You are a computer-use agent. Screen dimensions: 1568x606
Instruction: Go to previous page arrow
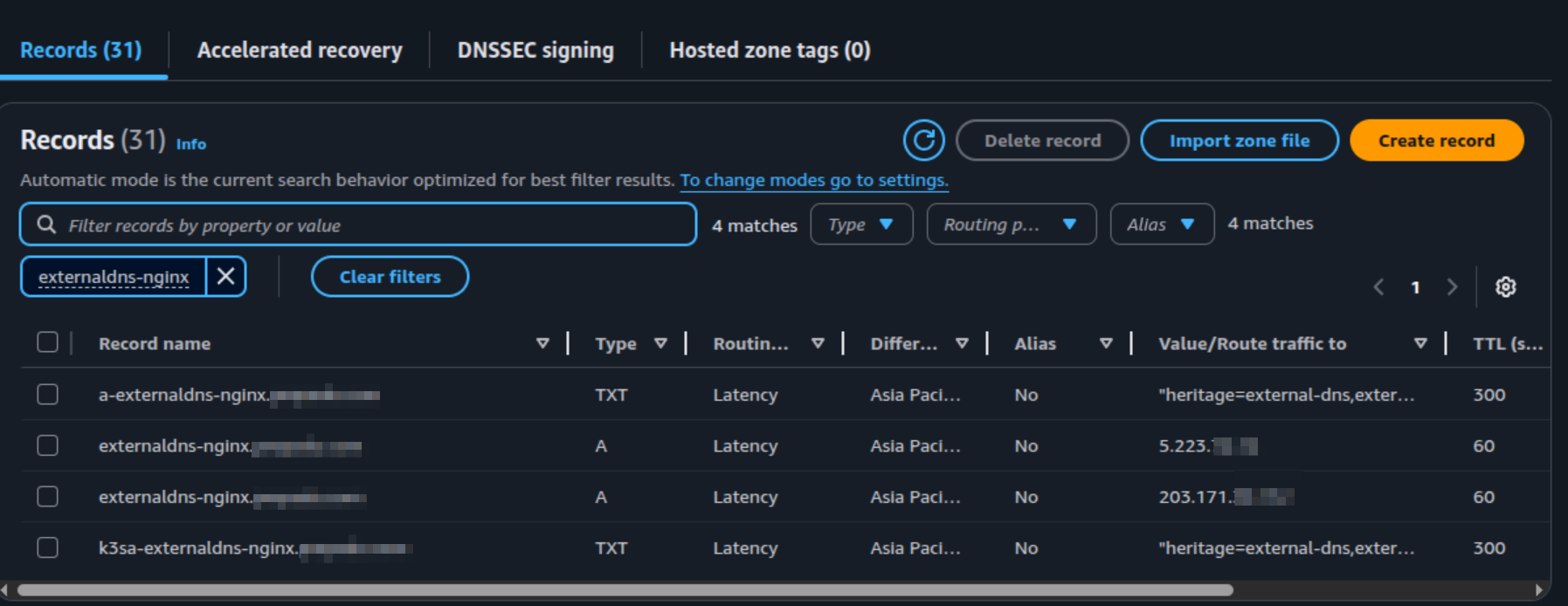(x=1378, y=287)
